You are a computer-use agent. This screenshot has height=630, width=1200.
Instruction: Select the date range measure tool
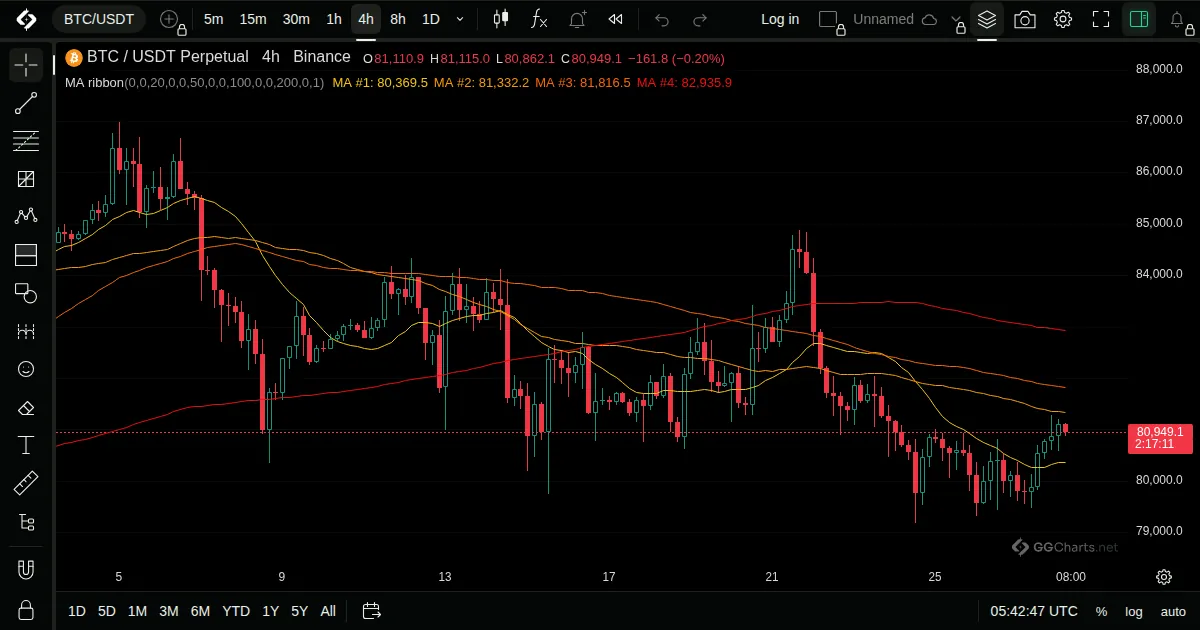(x=26, y=331)
